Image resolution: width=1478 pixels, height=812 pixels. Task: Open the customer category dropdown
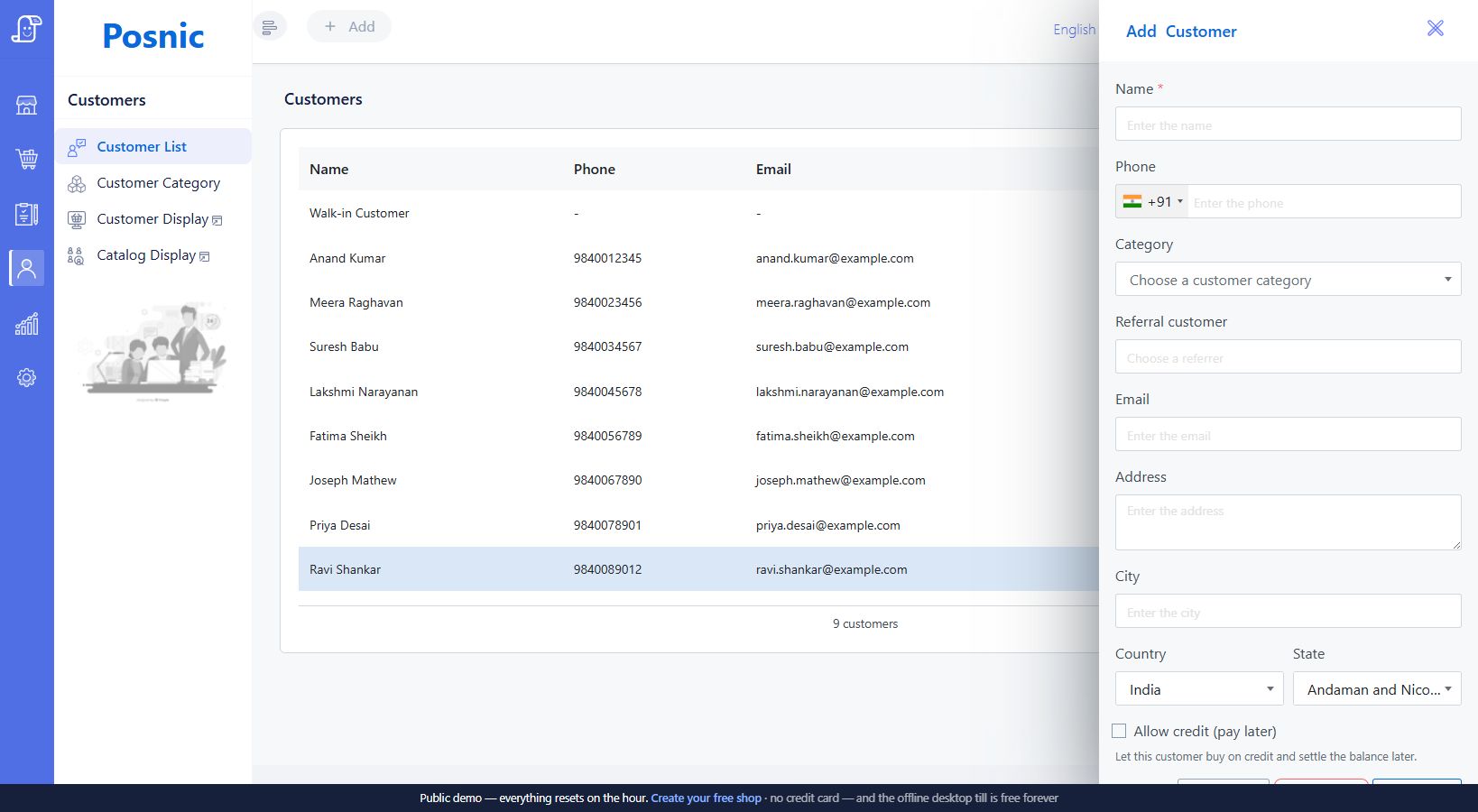(x=1288, y=280)
